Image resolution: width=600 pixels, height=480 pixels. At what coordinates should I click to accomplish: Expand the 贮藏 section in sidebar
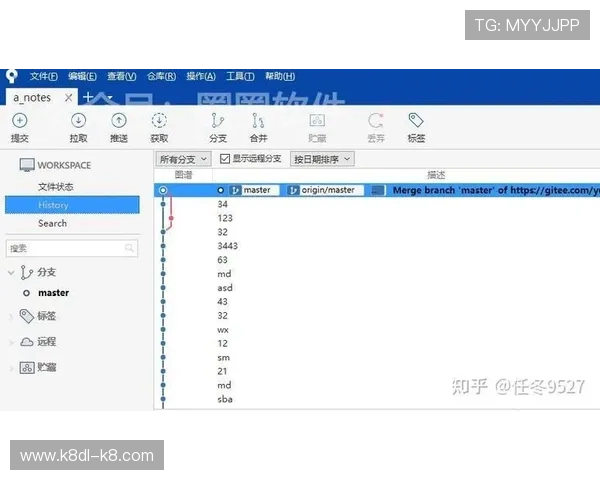point(11,368)
